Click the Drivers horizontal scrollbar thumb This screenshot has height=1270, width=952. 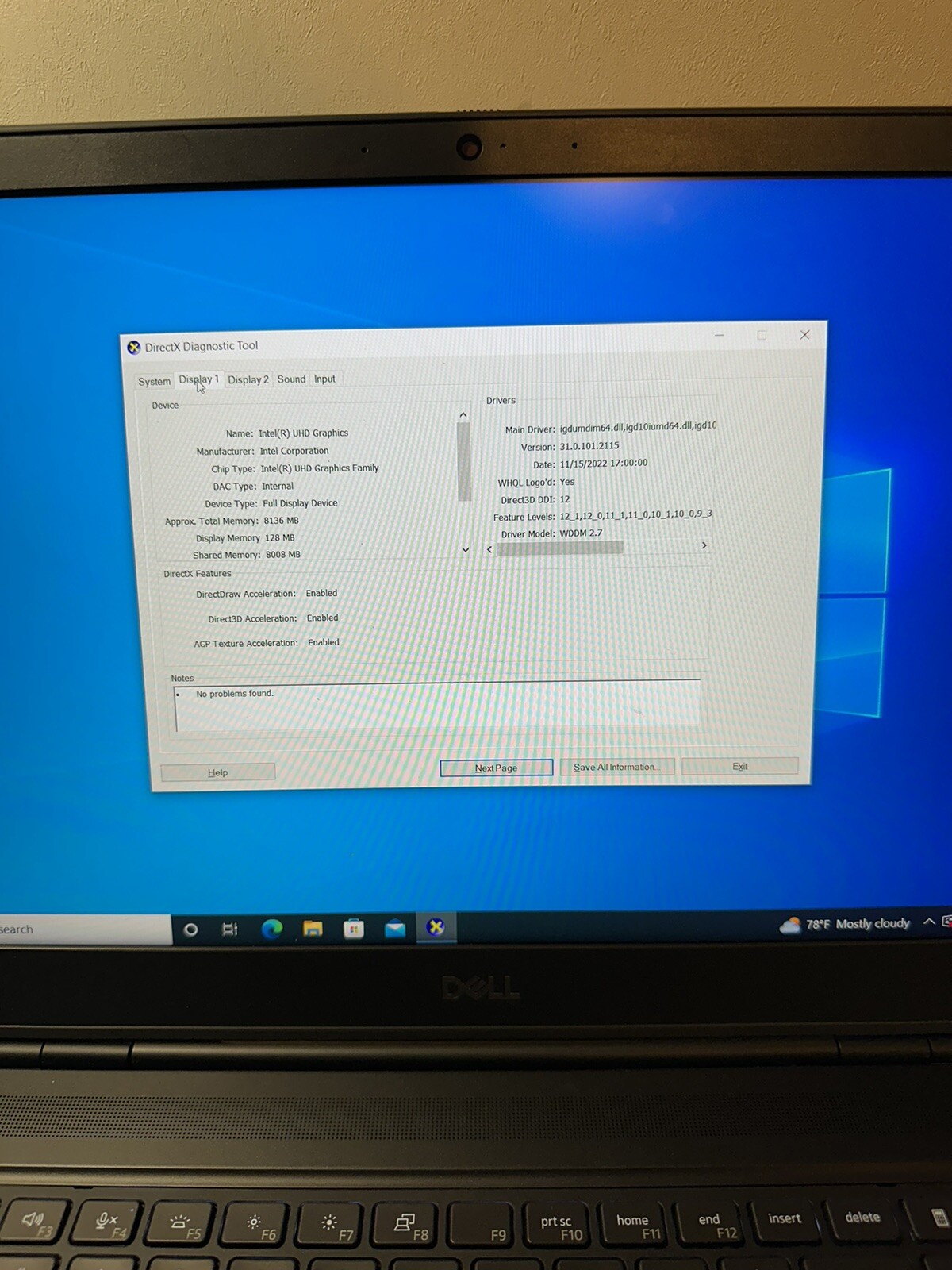(x=560, y=548)
